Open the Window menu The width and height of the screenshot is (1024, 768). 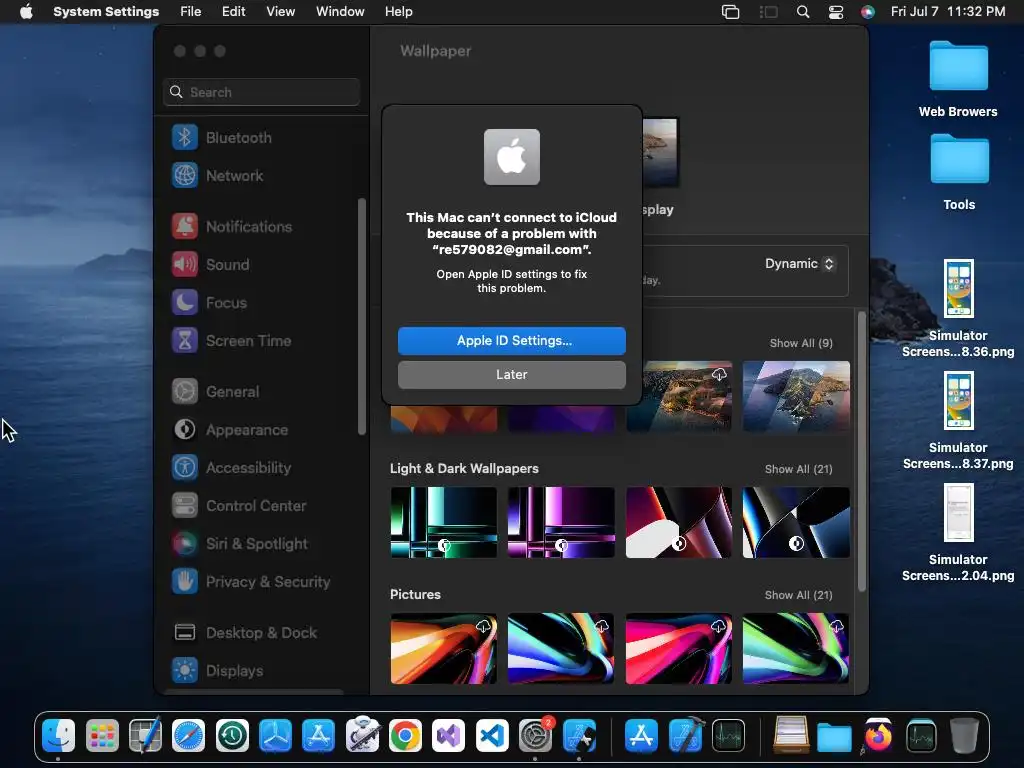click(340, 12)
